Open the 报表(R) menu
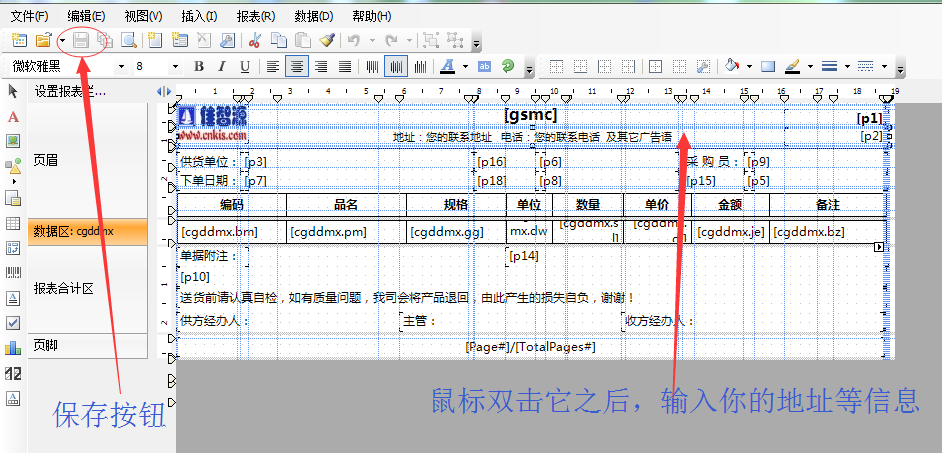Screen dimensions: 942x453 point(256,16)
